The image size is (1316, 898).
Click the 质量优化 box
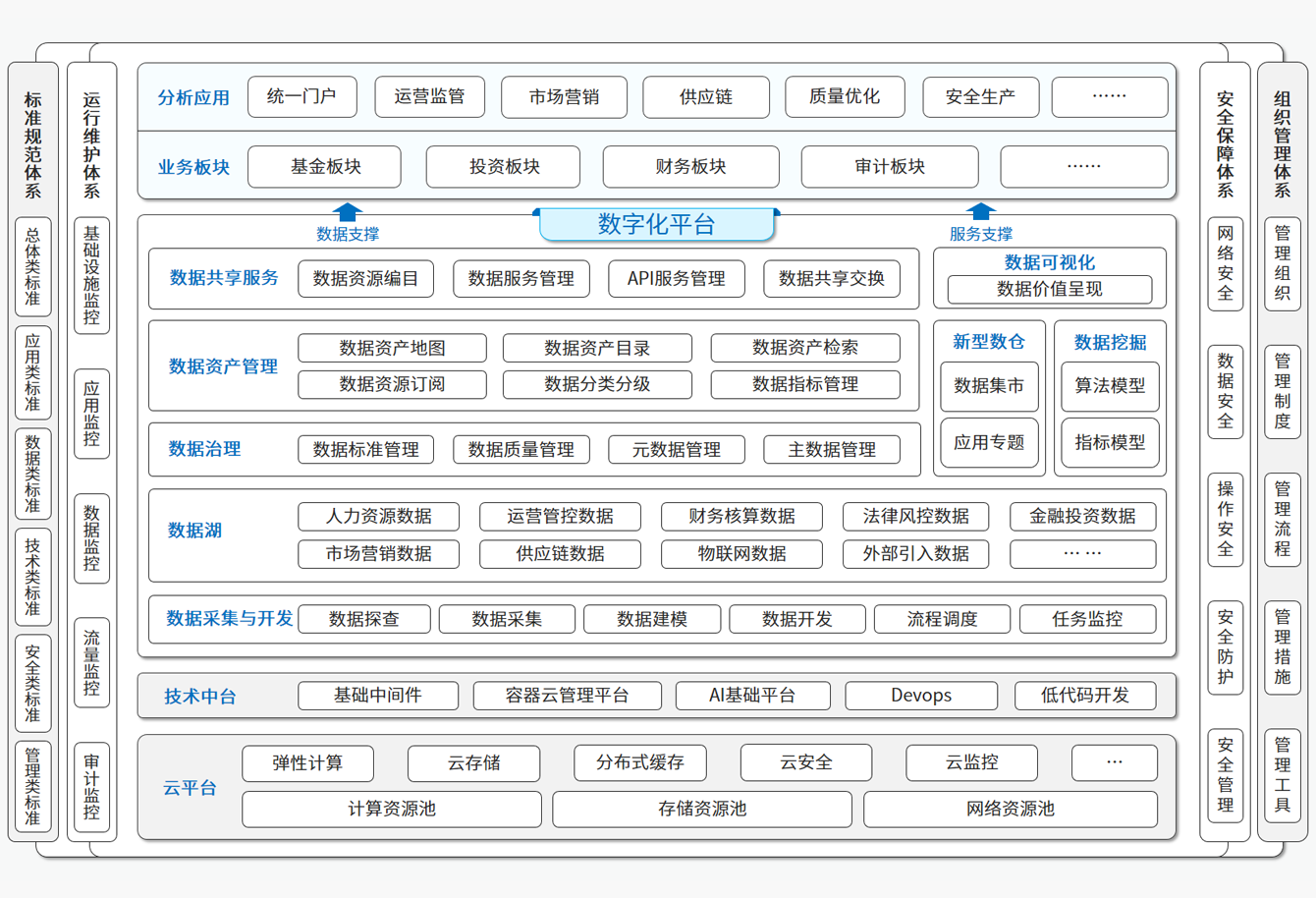click(x=845, y=96)
